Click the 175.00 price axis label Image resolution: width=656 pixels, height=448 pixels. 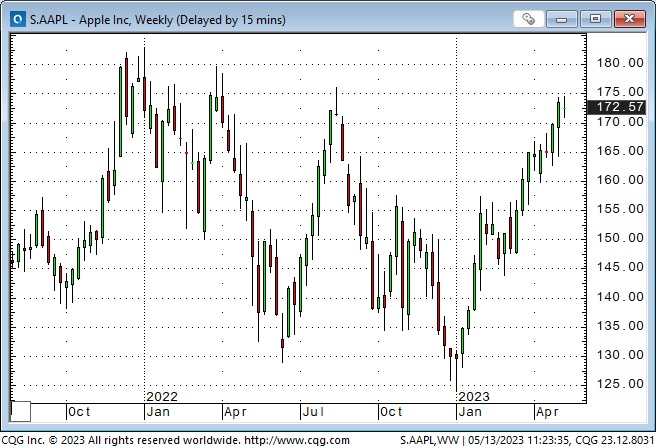[620, 92]
